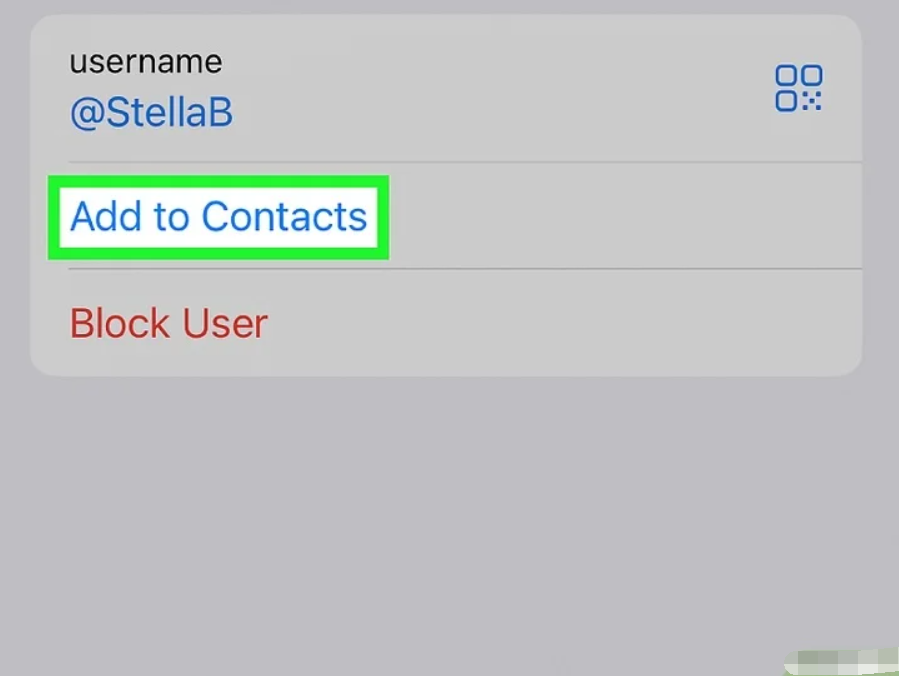
Task: Select the red Block User row
Action: pos(169,324)
